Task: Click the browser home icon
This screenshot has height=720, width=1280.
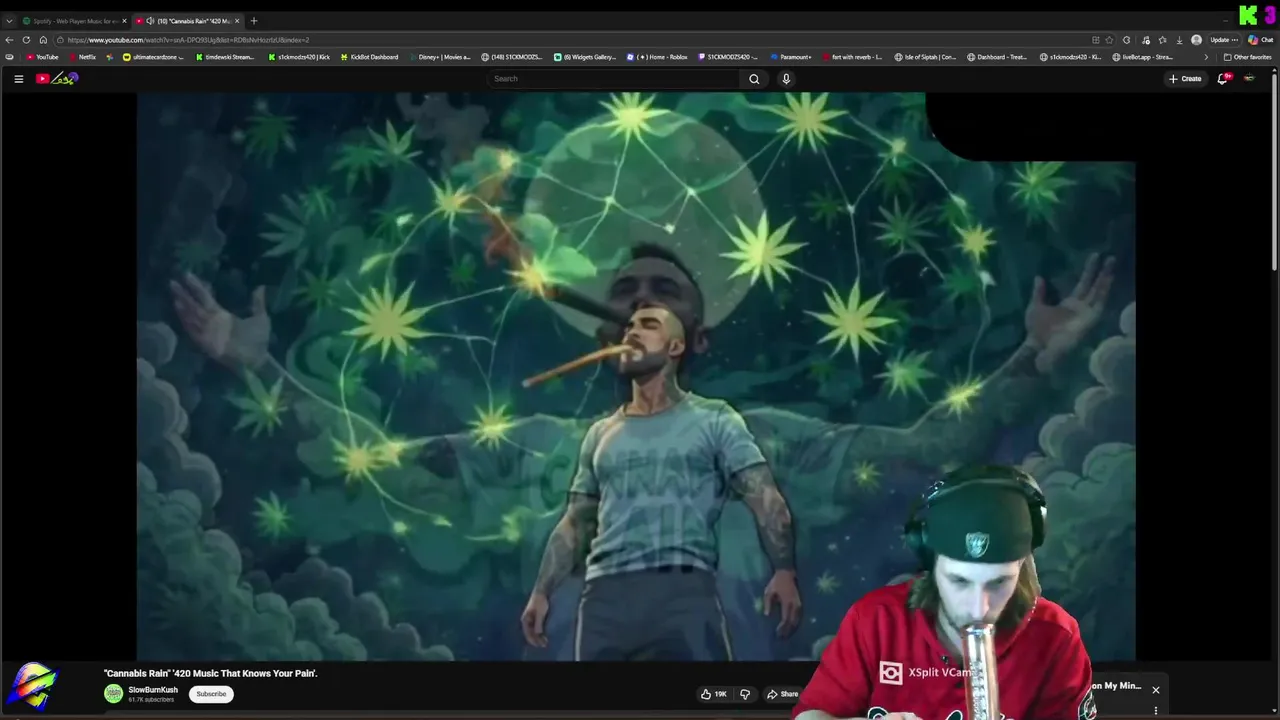Action: click(x=43, y=40)
